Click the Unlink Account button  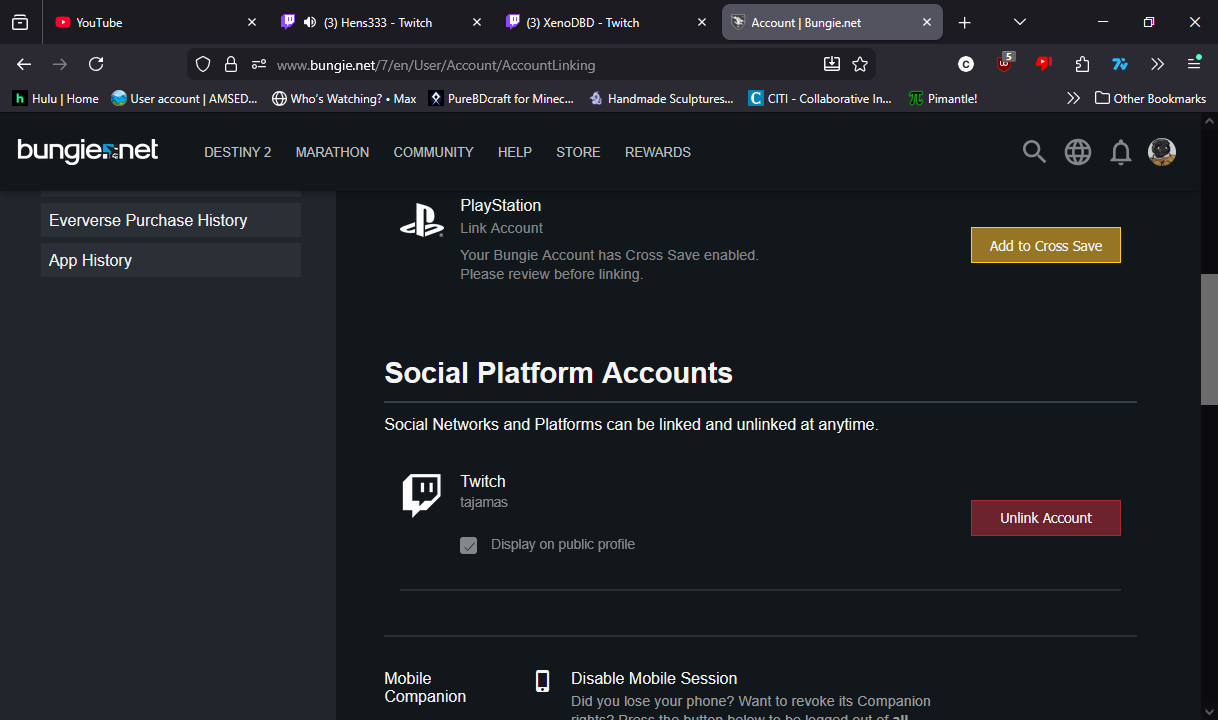1045,518
